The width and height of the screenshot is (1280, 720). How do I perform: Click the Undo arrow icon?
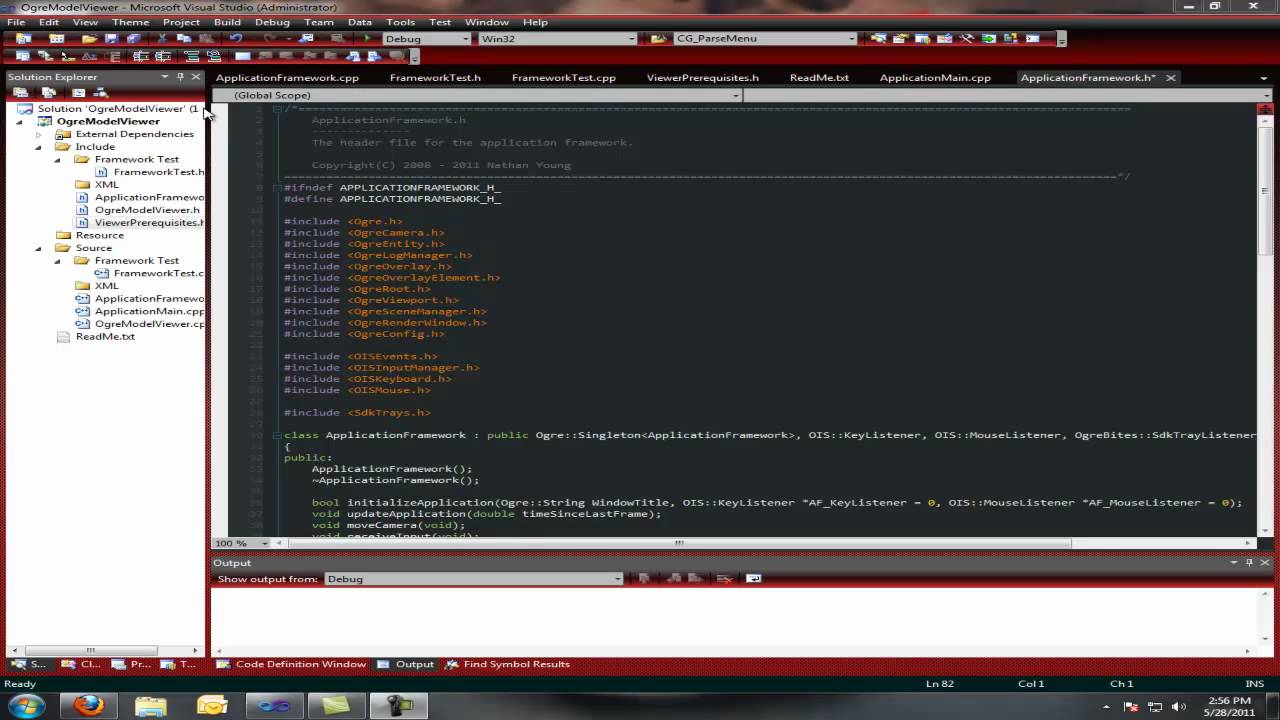(x=236, y=39)
